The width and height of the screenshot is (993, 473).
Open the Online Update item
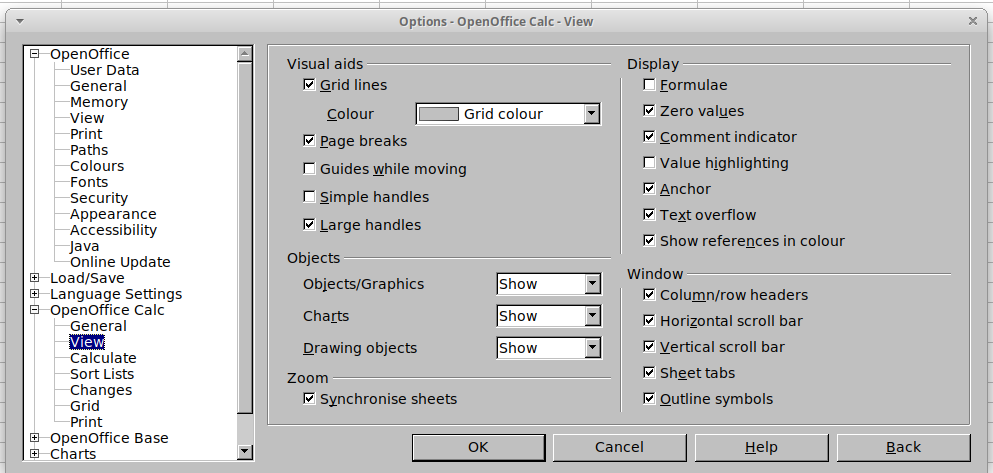click(x=120, y=262)
